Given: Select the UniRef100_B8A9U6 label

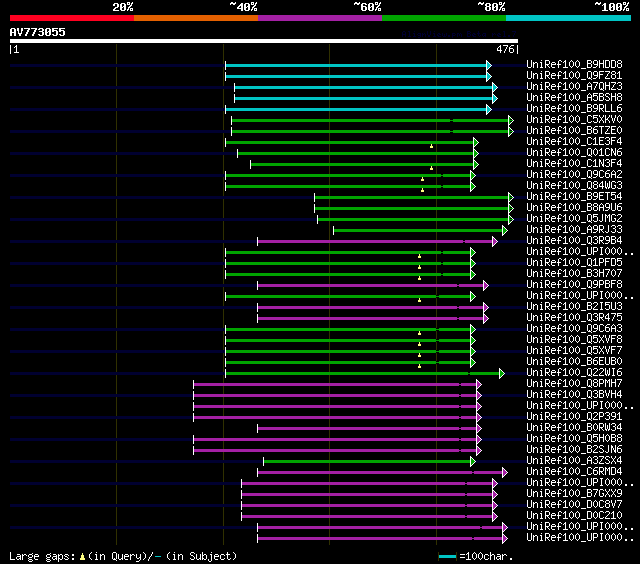Looking at the screenshot, I should pos(574,208).
